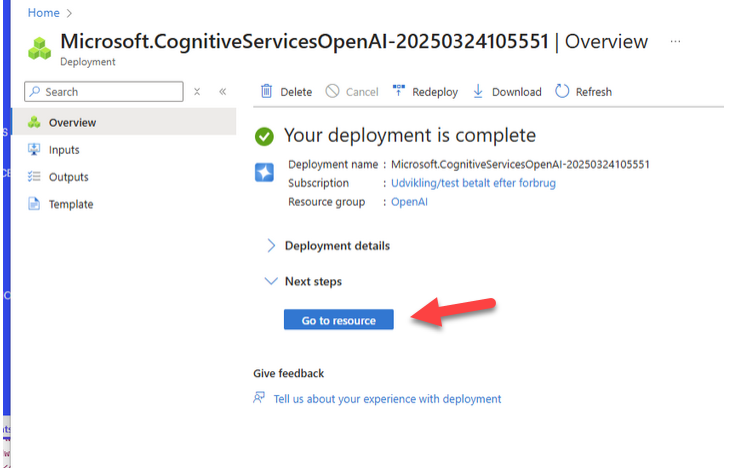Click the Refresh circular arrow icon
Screen dimensions: 730x468
562,91
